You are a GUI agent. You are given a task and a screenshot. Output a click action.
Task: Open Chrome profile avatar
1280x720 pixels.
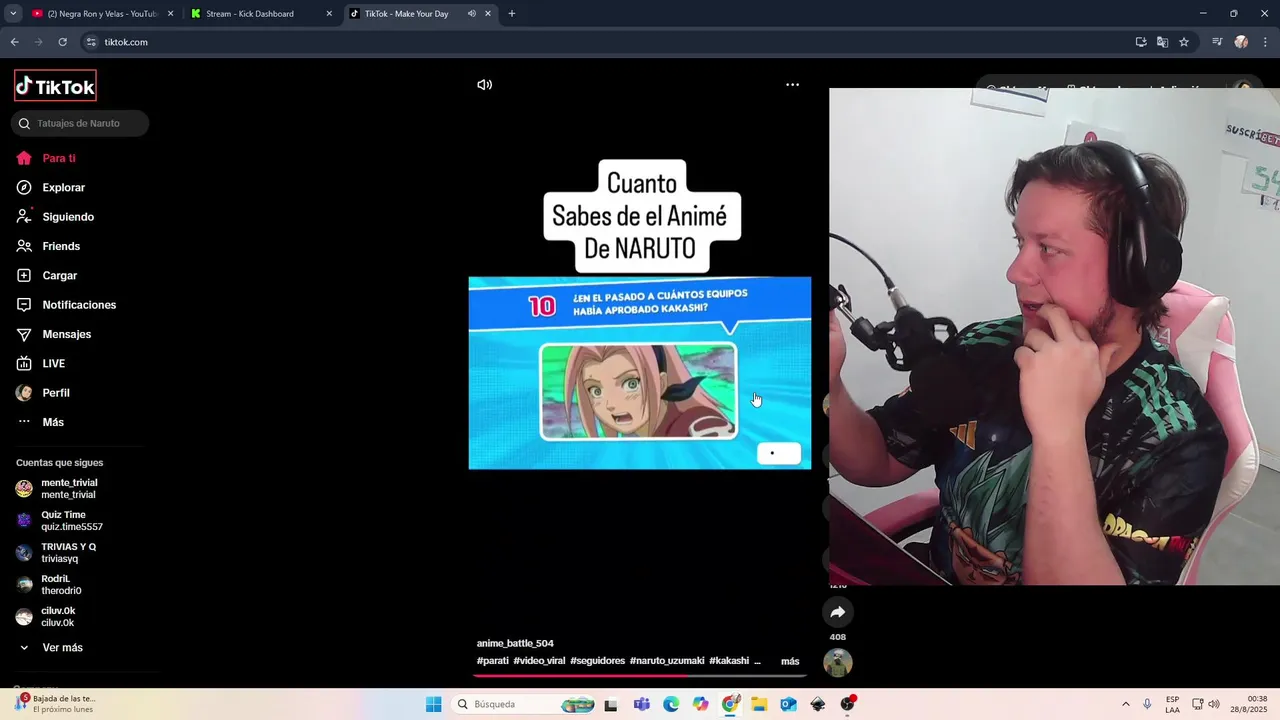click(x=1241, y=42)
